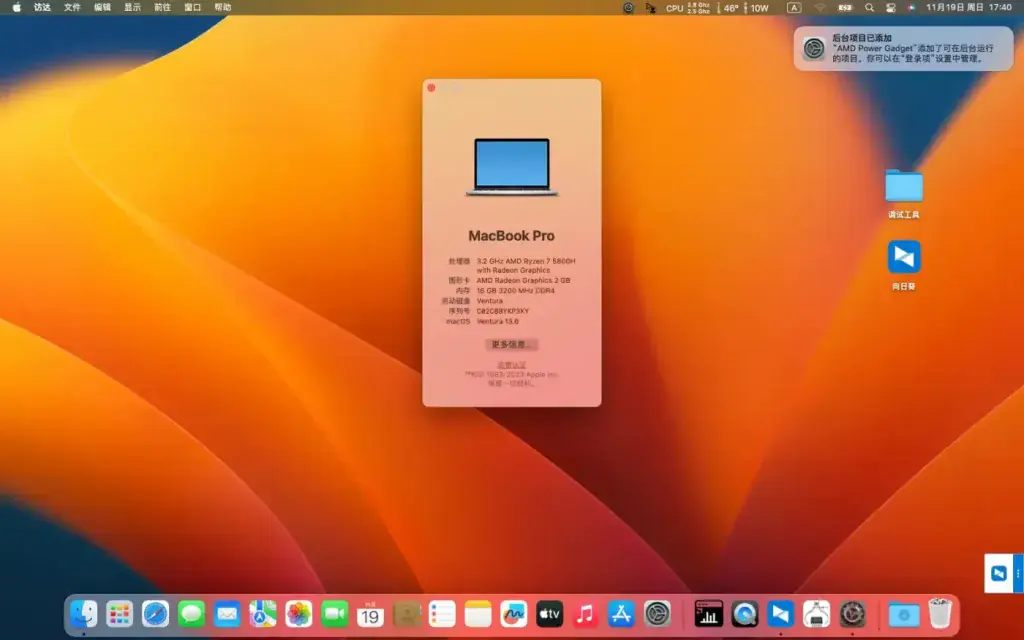Open the 前往 menu
1024x640 pixels.
click(x=163, y=8)
